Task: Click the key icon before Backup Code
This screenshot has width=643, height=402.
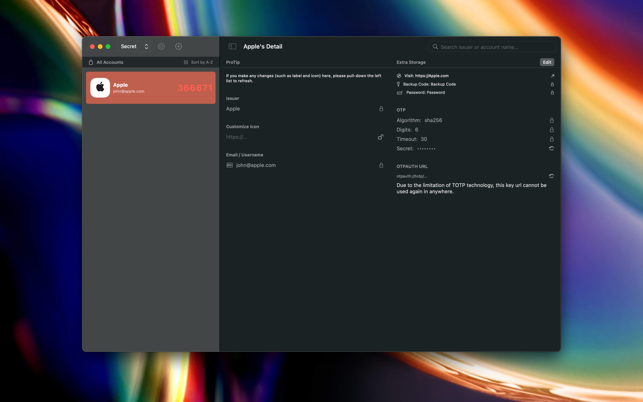Action: (x=398, y=84)
